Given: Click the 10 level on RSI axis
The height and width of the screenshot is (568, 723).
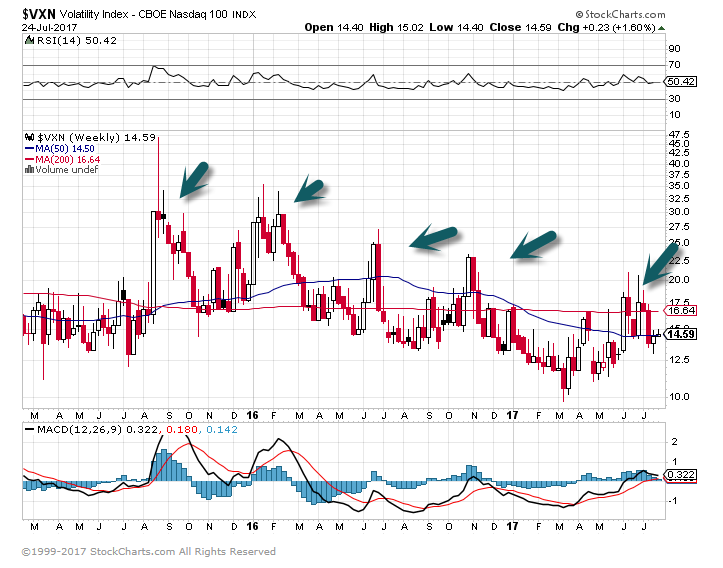Looking at the screenshot, I should click(674, 115).
